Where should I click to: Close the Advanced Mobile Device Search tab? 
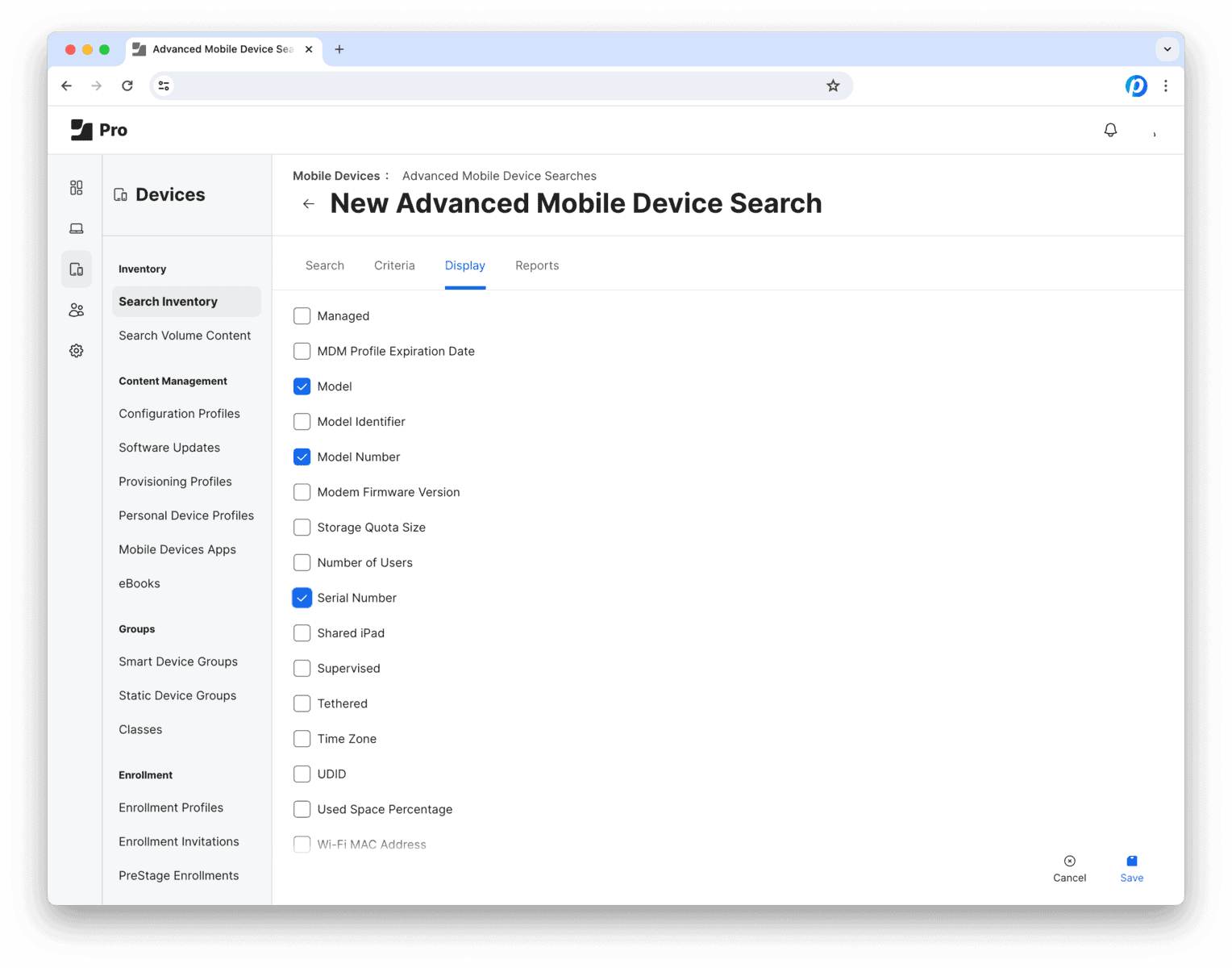(309, 49)
